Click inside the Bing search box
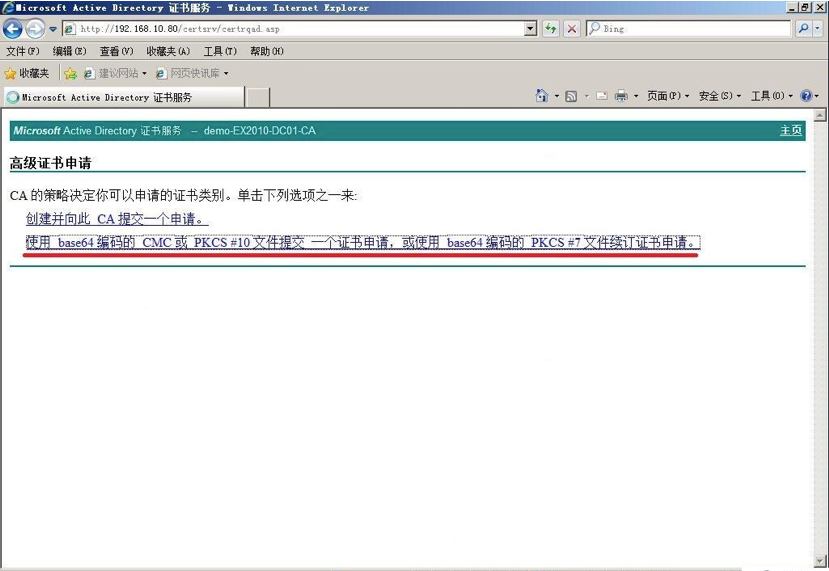The width and height of the screenshot is (829, 571). 690,29
